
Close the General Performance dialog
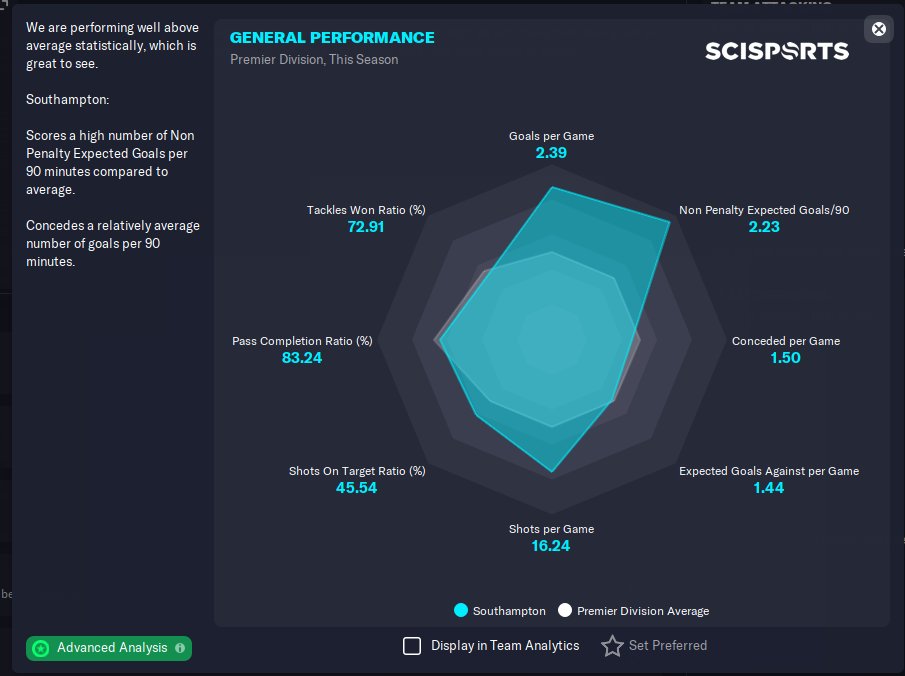[x=879, y=29]
